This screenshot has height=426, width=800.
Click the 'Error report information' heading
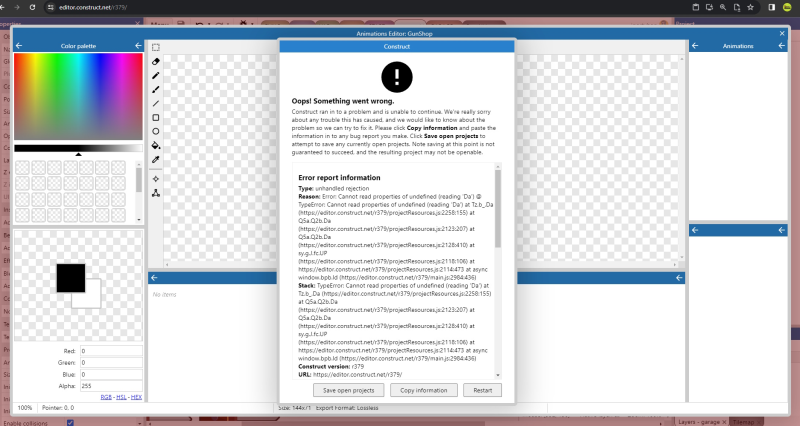pos(339,178)
